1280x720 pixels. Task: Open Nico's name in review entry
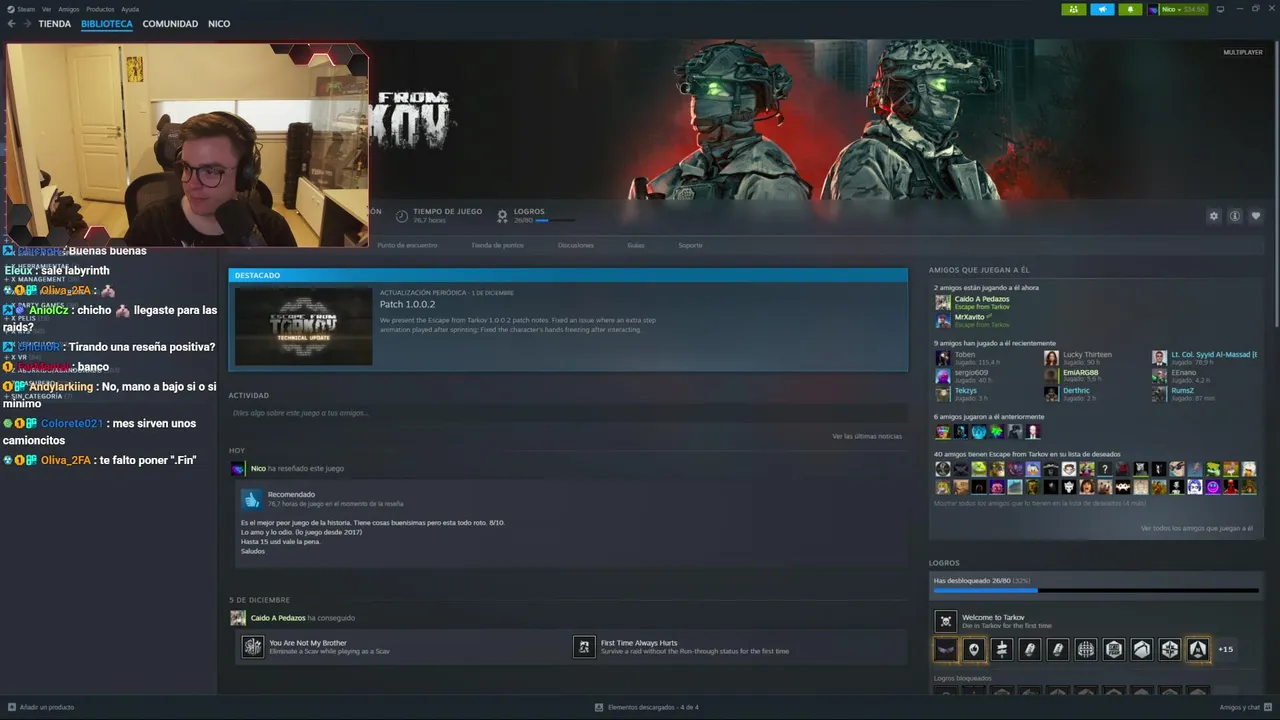258,468
